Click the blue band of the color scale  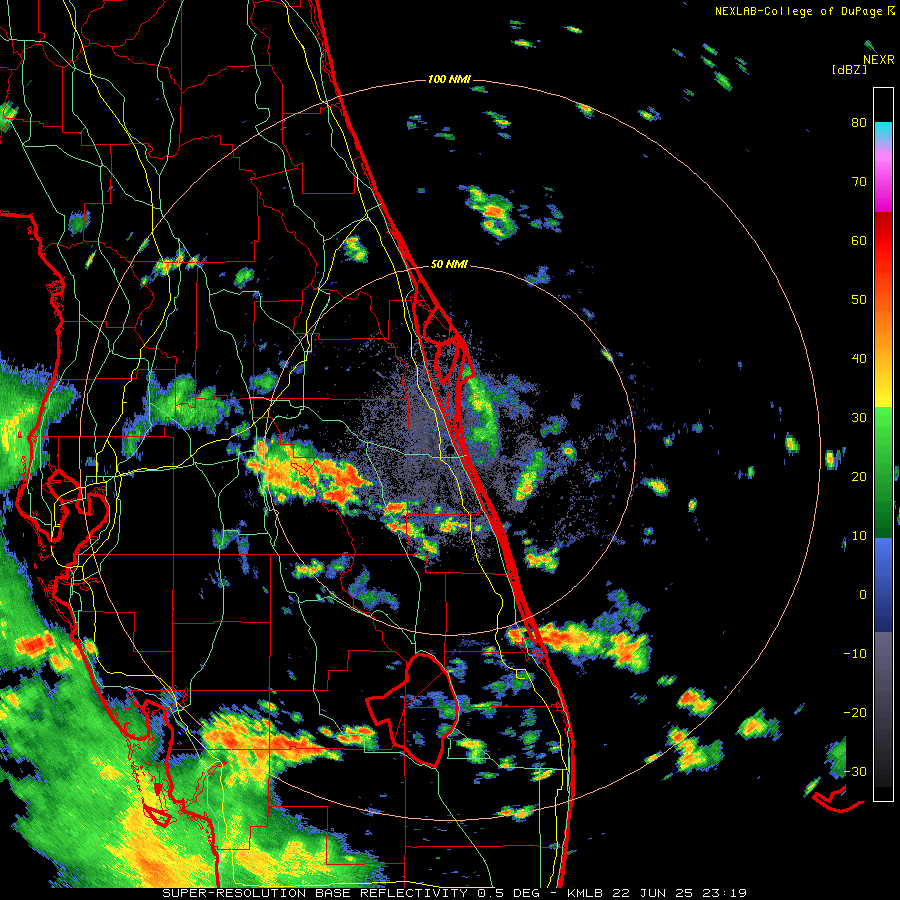(883, 583)
